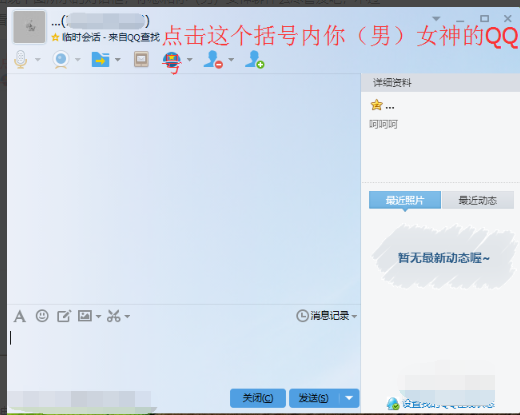Switch to 最近动态 tab
This screenshot has height=415, width=520.
pyautogui.click(x=478, y=200)
